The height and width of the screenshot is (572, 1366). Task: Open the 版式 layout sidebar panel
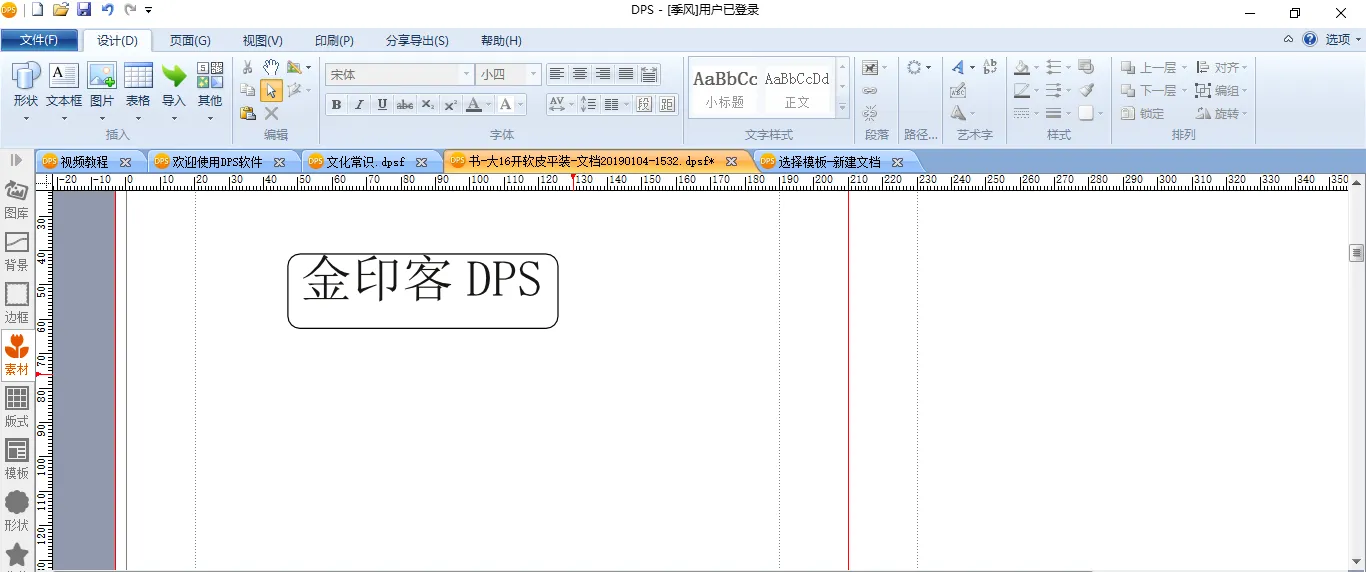click(17, 407)
